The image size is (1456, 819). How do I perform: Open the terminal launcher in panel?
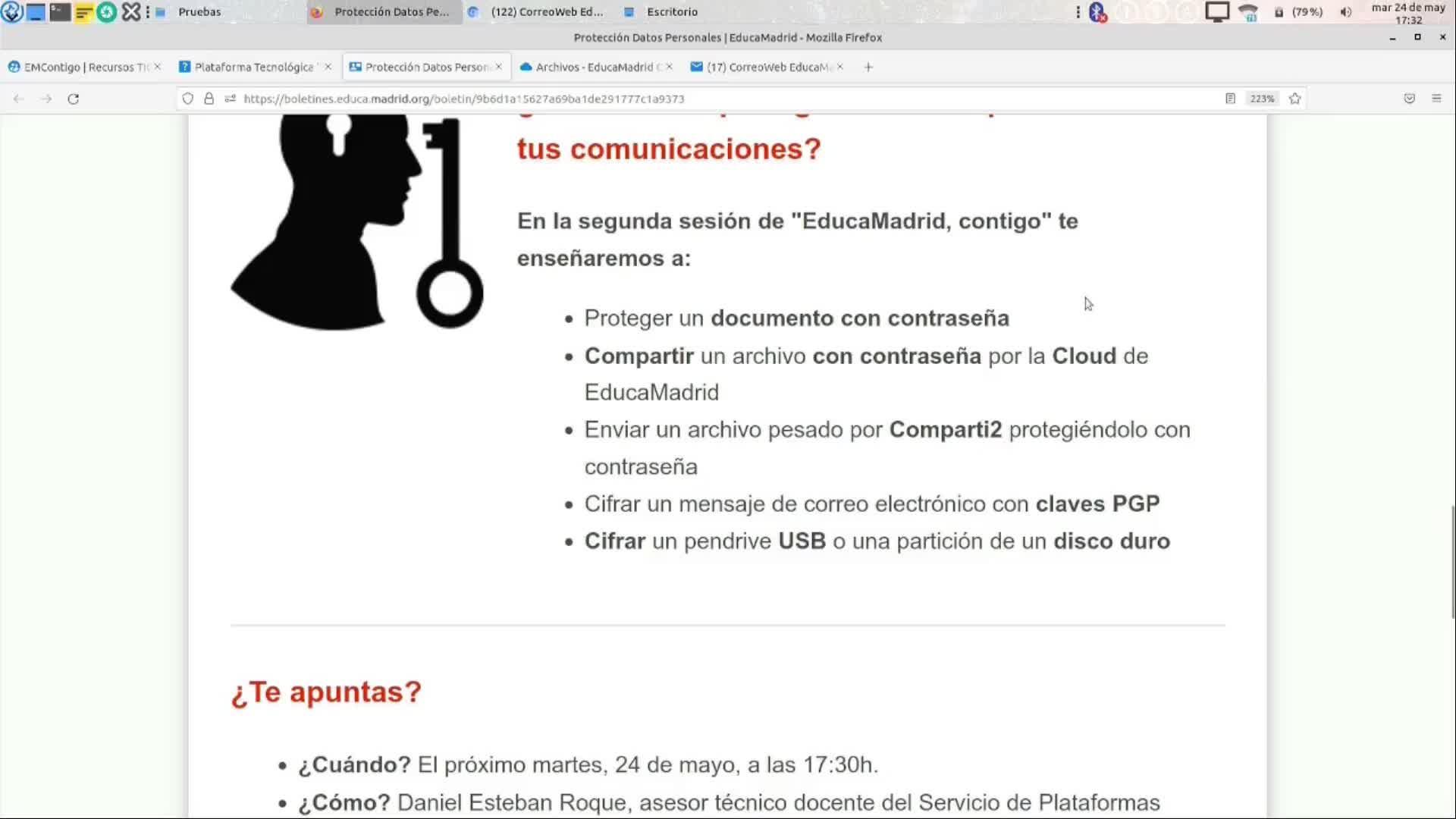(60, 12)
